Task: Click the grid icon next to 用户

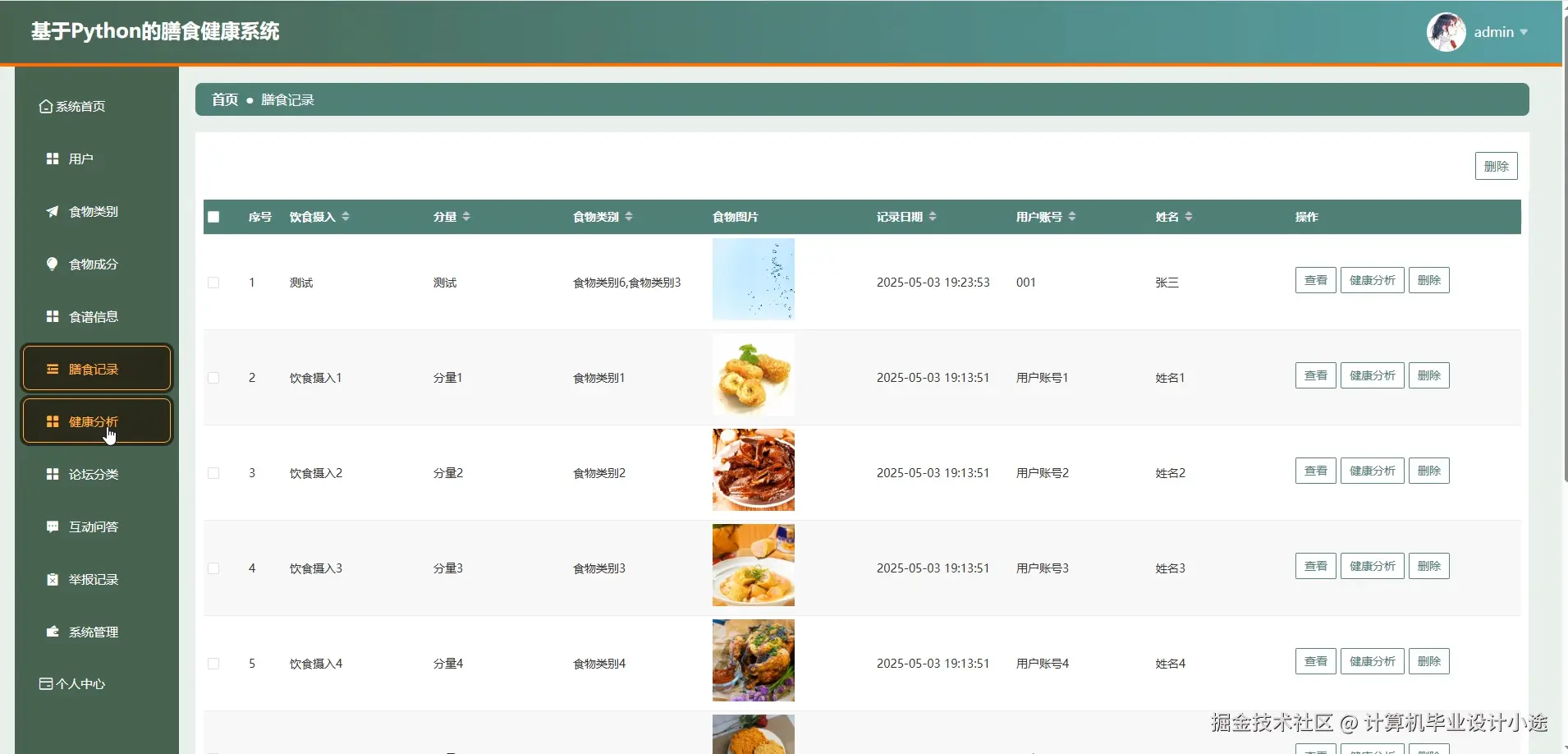Action: coord(53,159)
